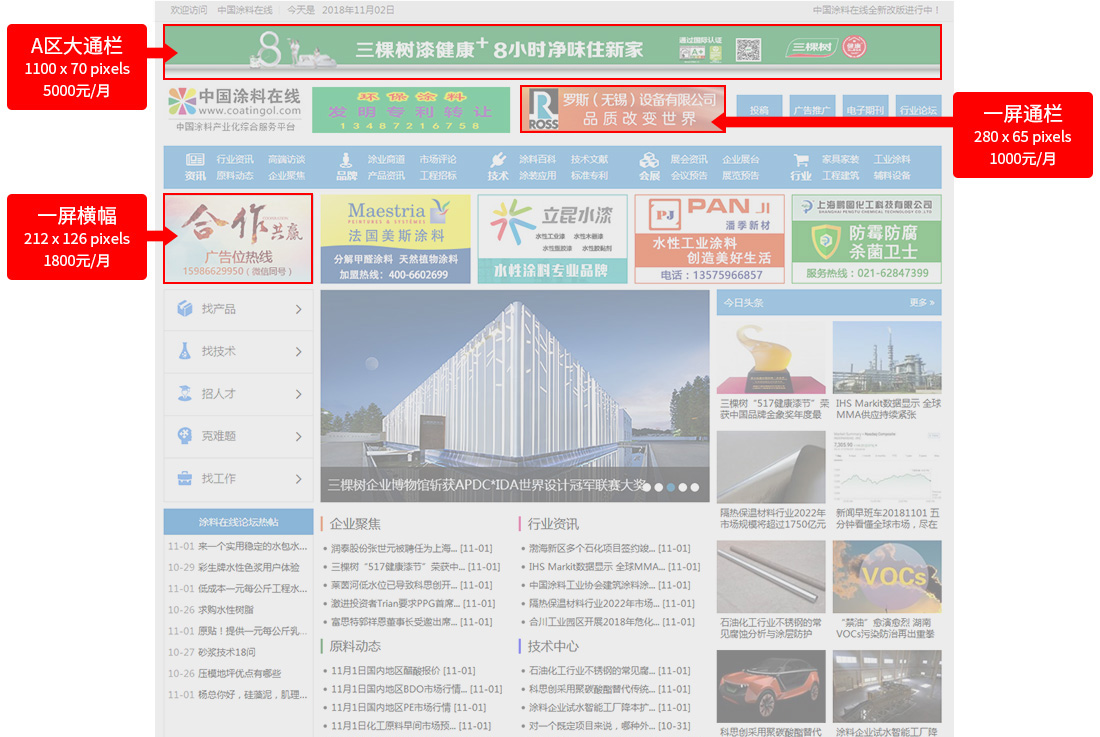This screenshot has width=1100, height=737.
Task: Click the PJ logo in 潘季新材 banner
Action: point(663,214)
